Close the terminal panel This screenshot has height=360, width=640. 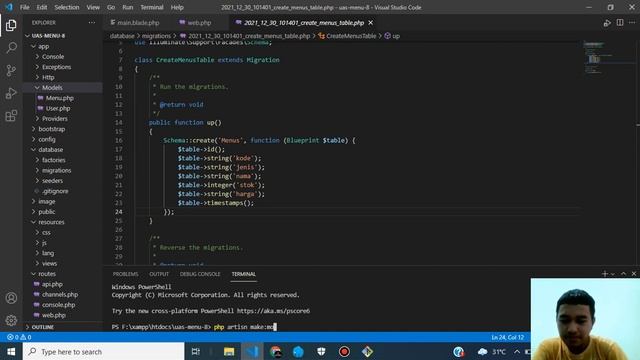pyautogui.click(x=634, y=274)
